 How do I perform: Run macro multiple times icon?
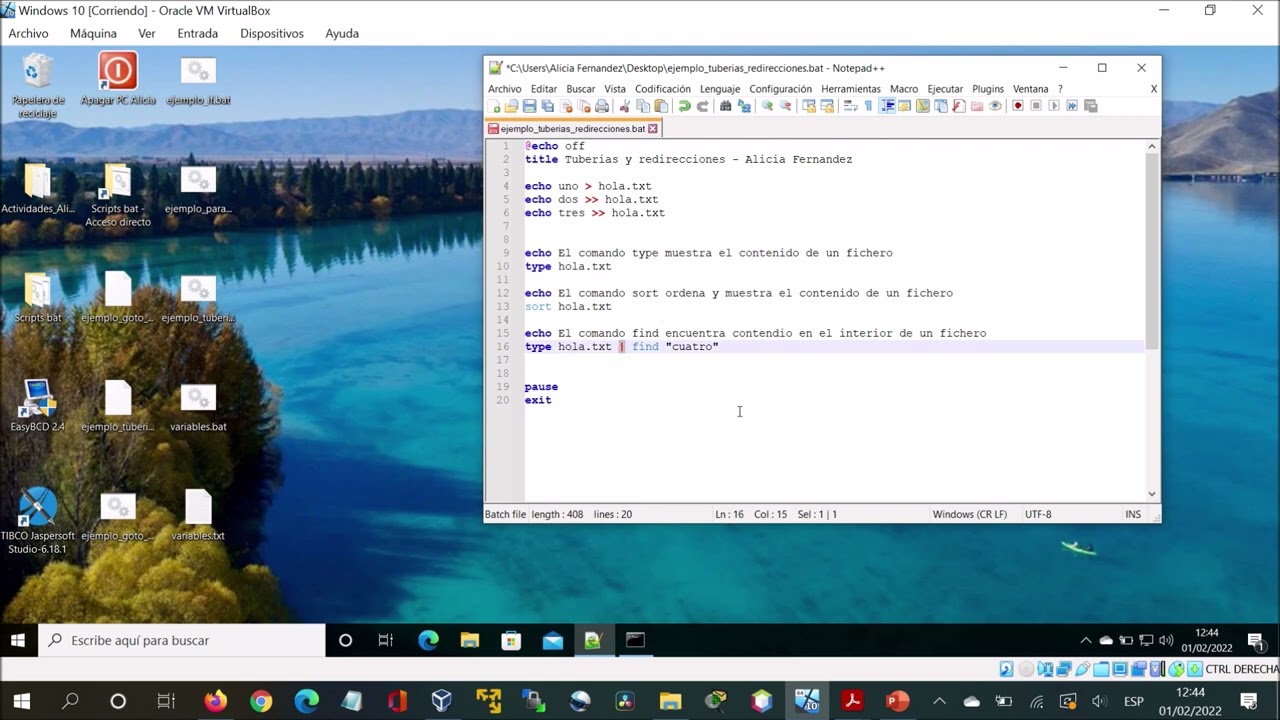[x=1072, y=106]
